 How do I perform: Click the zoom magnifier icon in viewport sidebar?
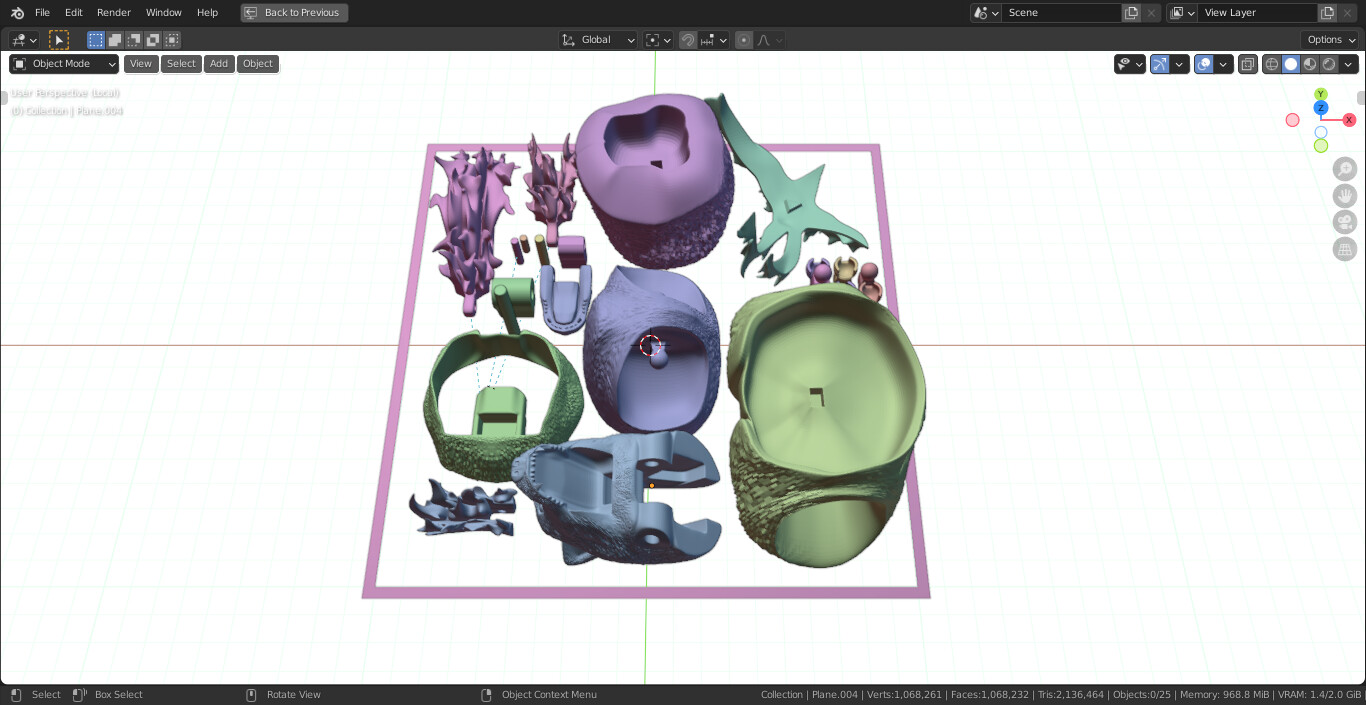[x=1344, y=168]
